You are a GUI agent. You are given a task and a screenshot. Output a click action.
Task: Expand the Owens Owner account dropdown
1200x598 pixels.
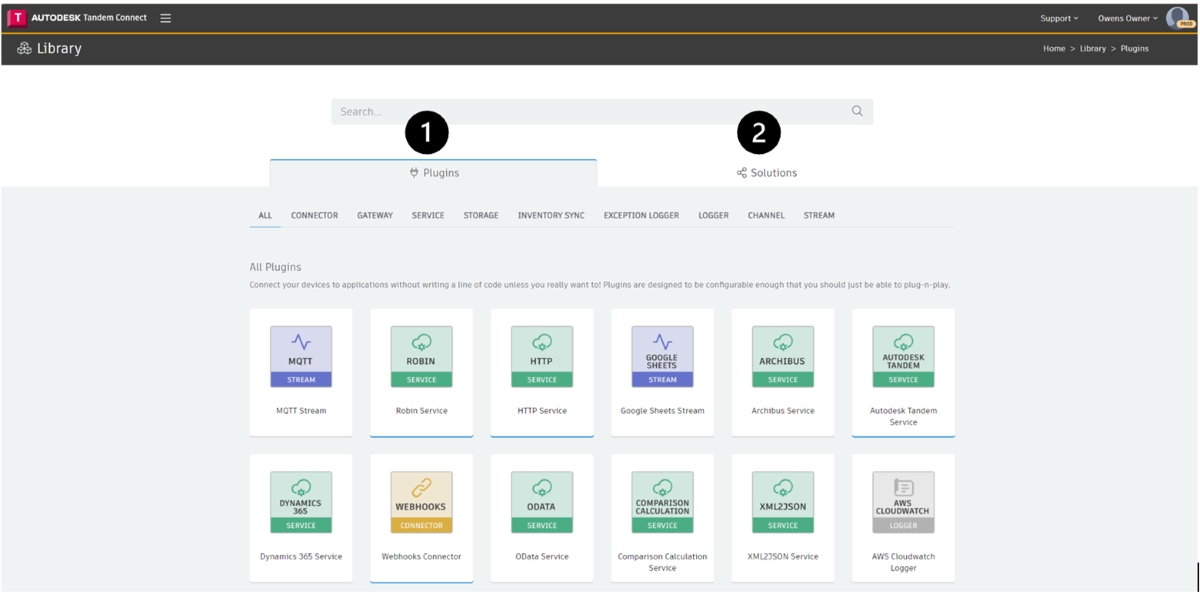pos(1128,18)
